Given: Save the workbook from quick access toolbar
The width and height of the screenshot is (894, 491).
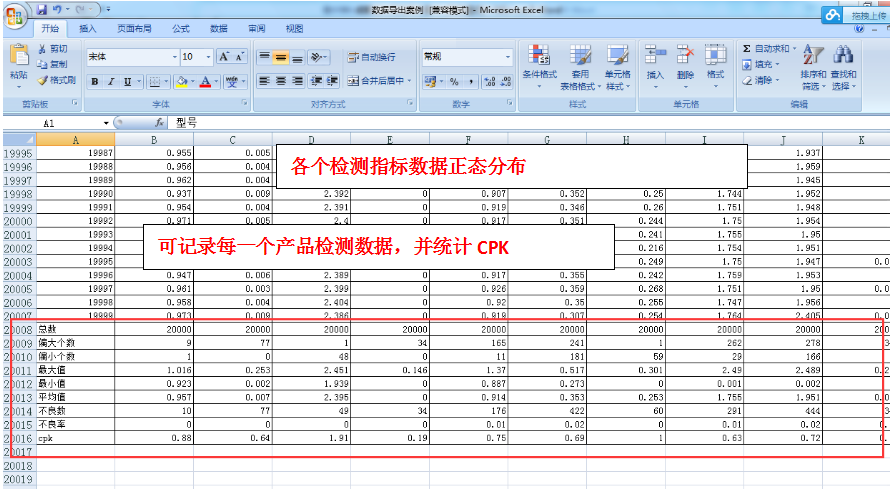Looking at the screenshot, I should [x=42, y=10].
